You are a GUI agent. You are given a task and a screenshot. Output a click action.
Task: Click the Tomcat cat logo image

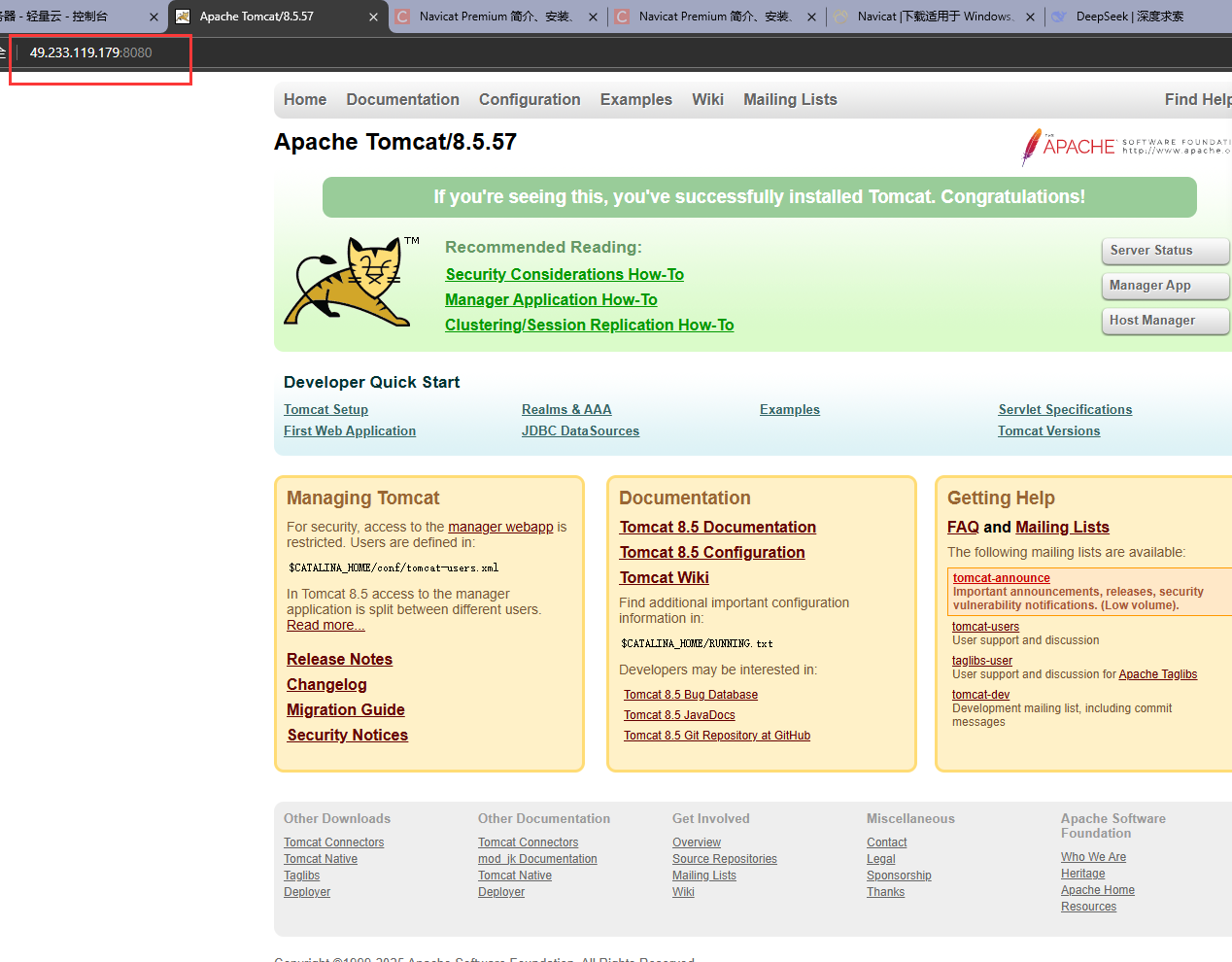(x=352, y=281)
